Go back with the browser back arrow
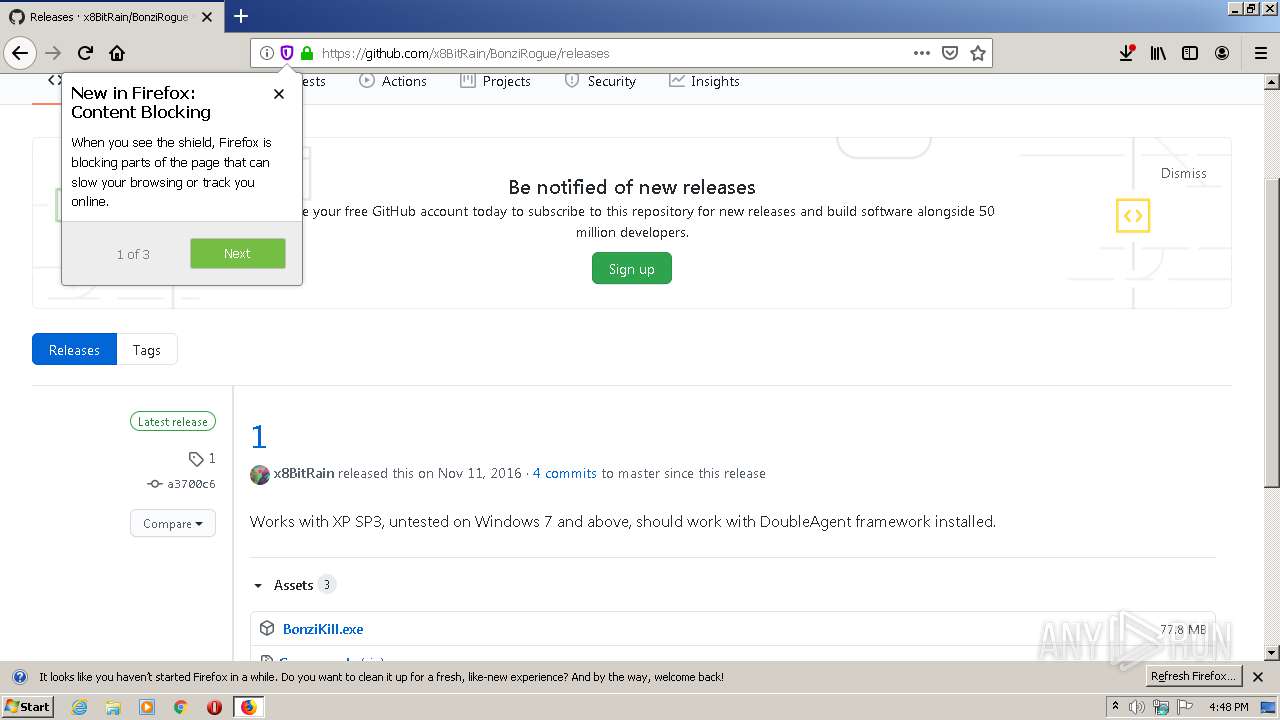Image resolution: width=1280 pixels, height=720 pixels. point(20,53)
